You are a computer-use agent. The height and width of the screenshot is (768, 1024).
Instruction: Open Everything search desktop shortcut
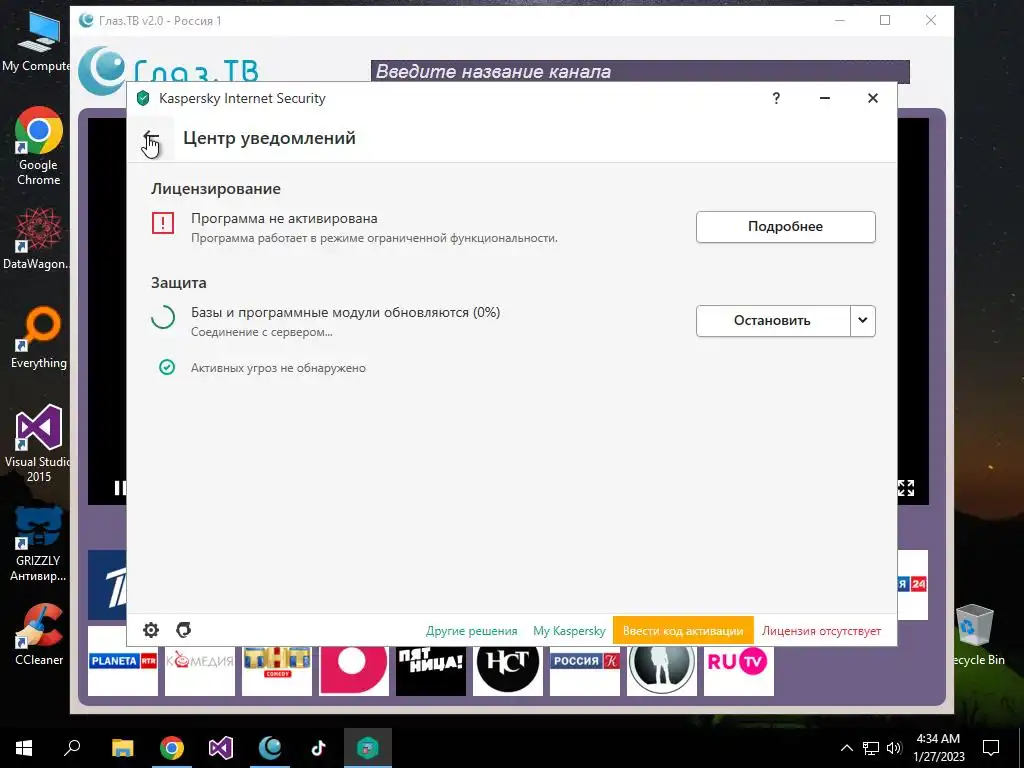pyautogui.click(x=39, y=338)
